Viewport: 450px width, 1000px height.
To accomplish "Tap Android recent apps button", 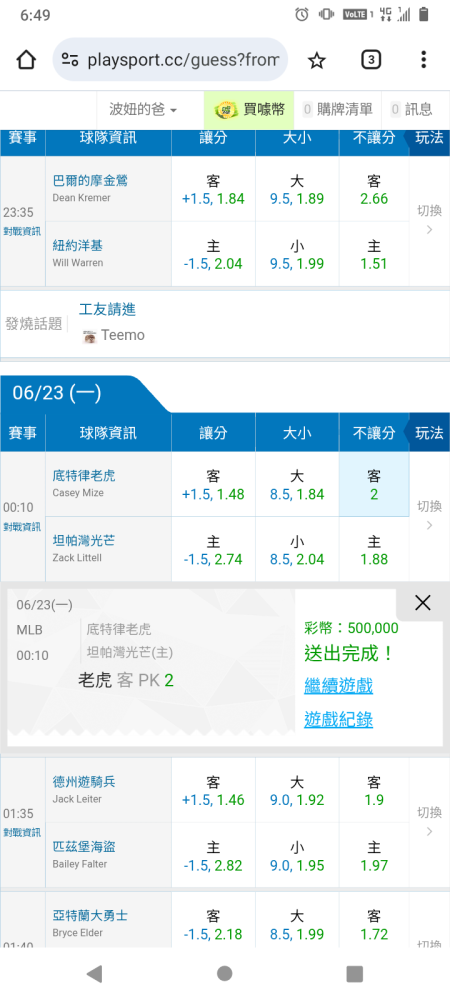I will (x=354, y=973).
